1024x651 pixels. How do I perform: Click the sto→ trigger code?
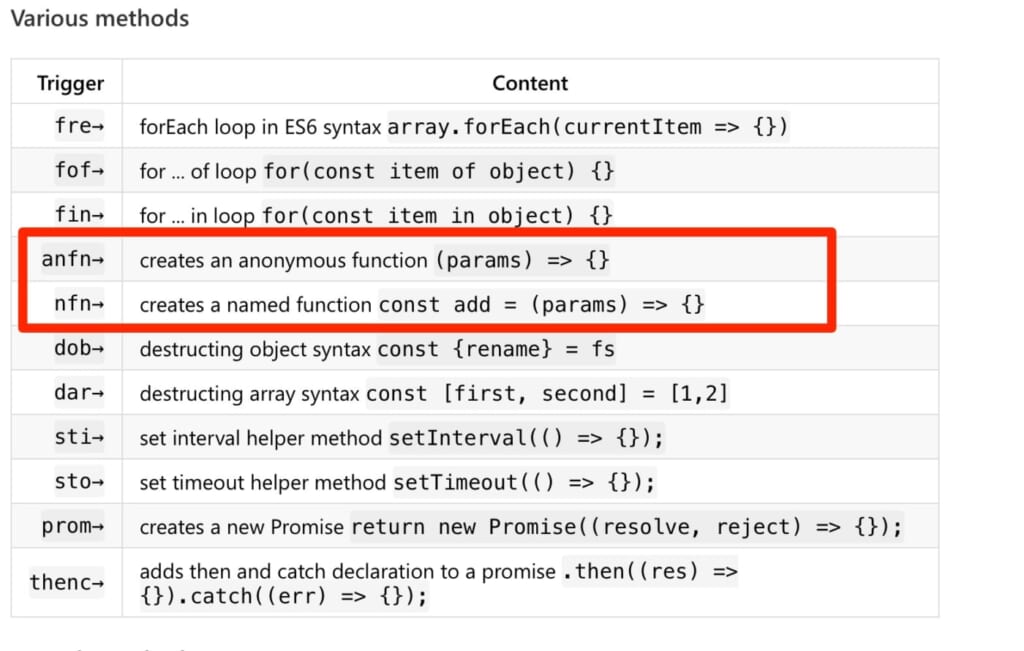click(79, 481)
